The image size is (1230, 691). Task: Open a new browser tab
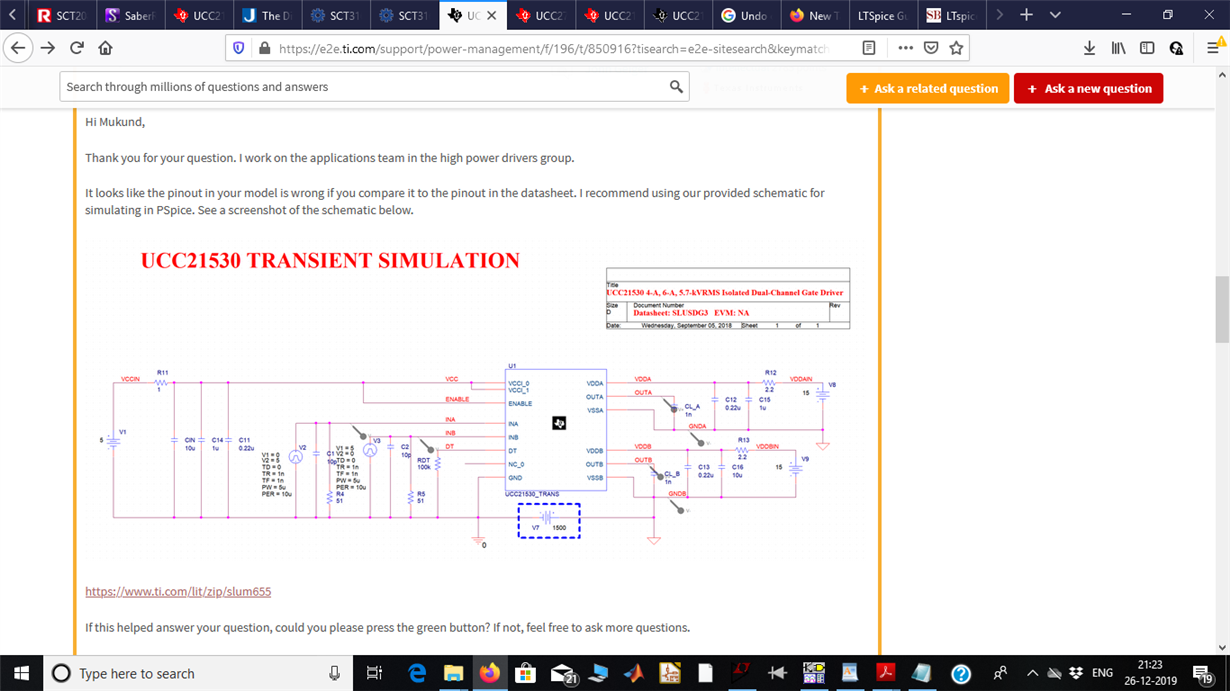tap(1026, 15)
